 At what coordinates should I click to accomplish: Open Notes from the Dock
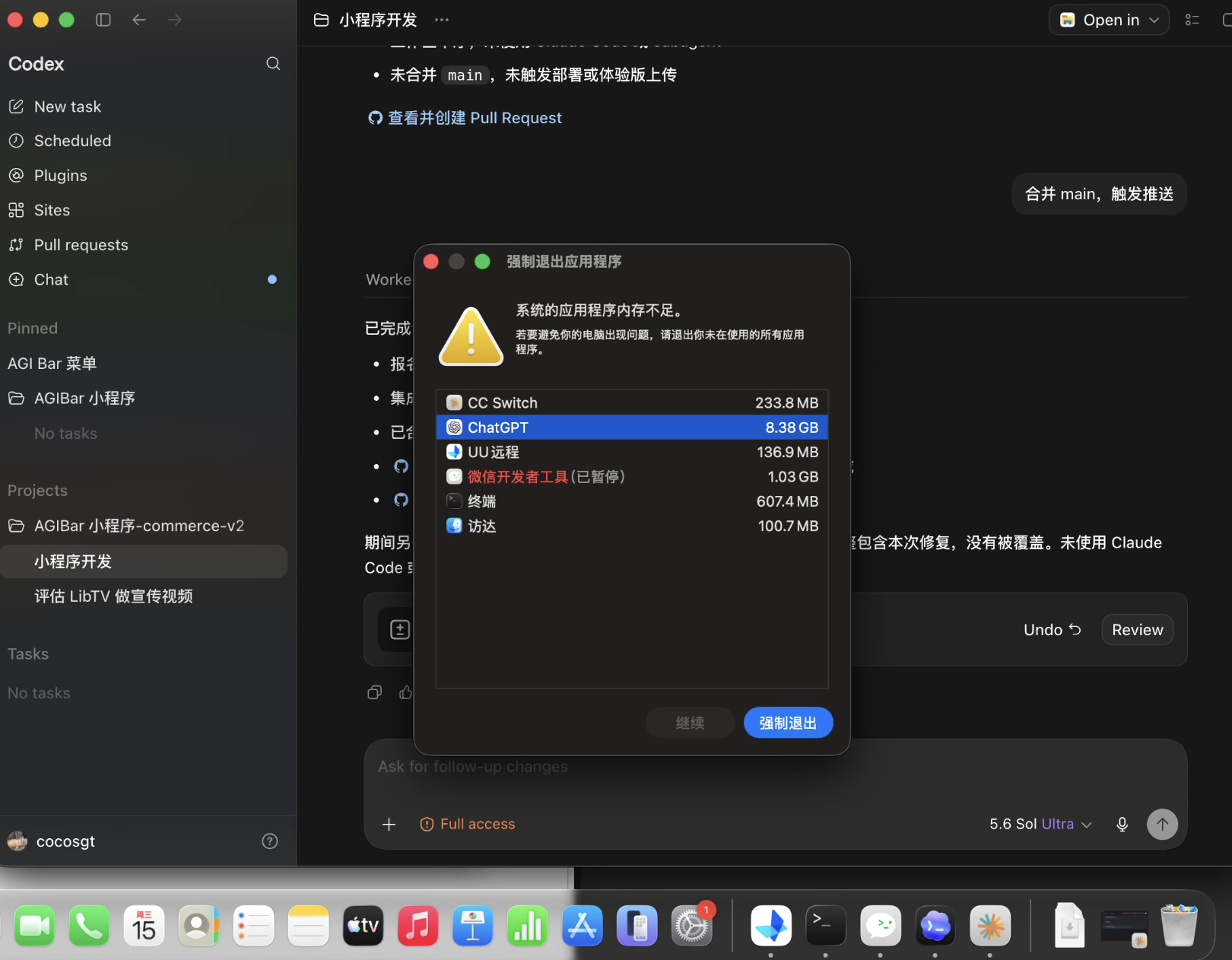pyautogui.click(x=309, y=926)
